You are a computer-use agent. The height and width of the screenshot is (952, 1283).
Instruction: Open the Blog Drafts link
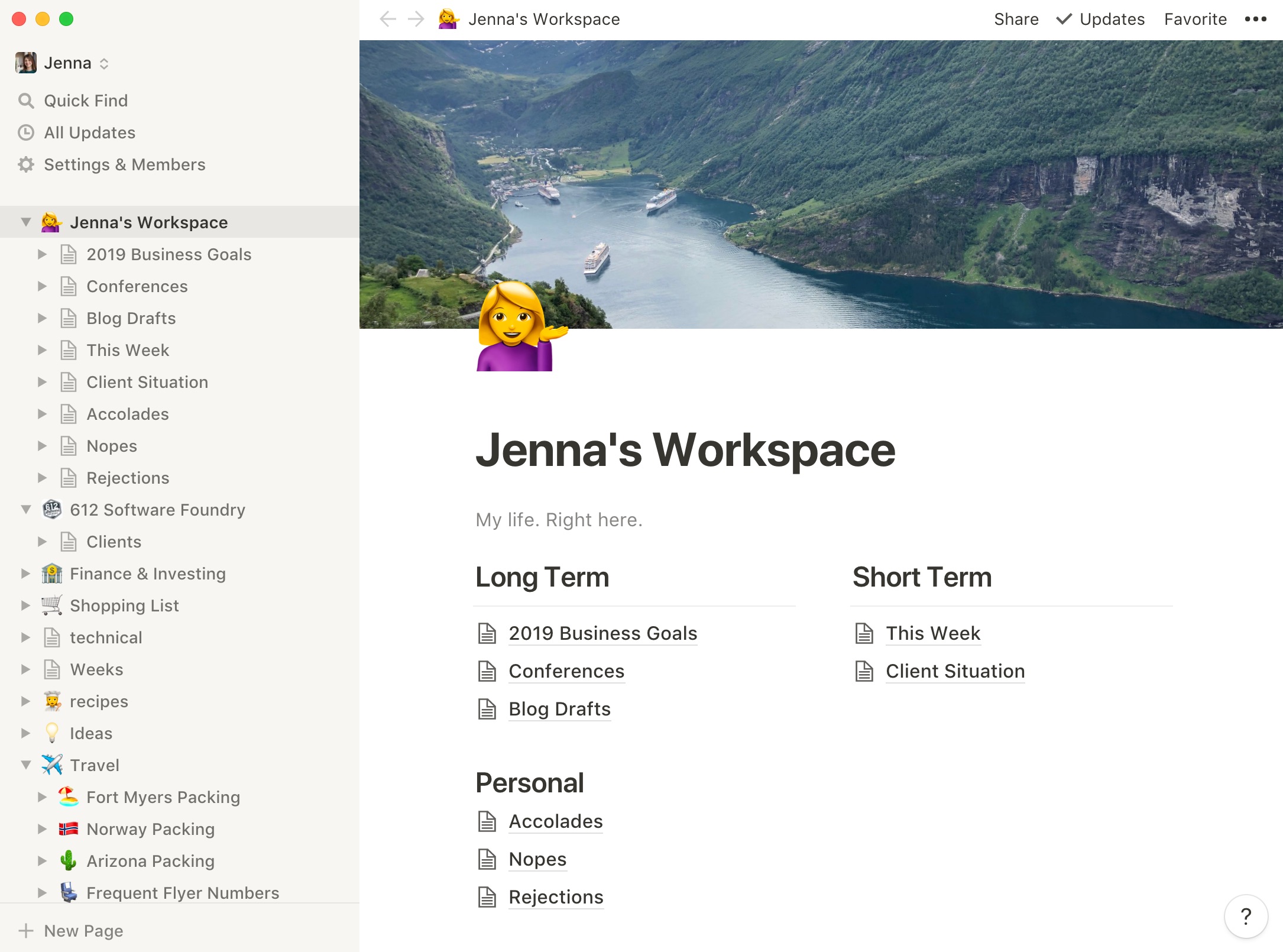[560, 709]
